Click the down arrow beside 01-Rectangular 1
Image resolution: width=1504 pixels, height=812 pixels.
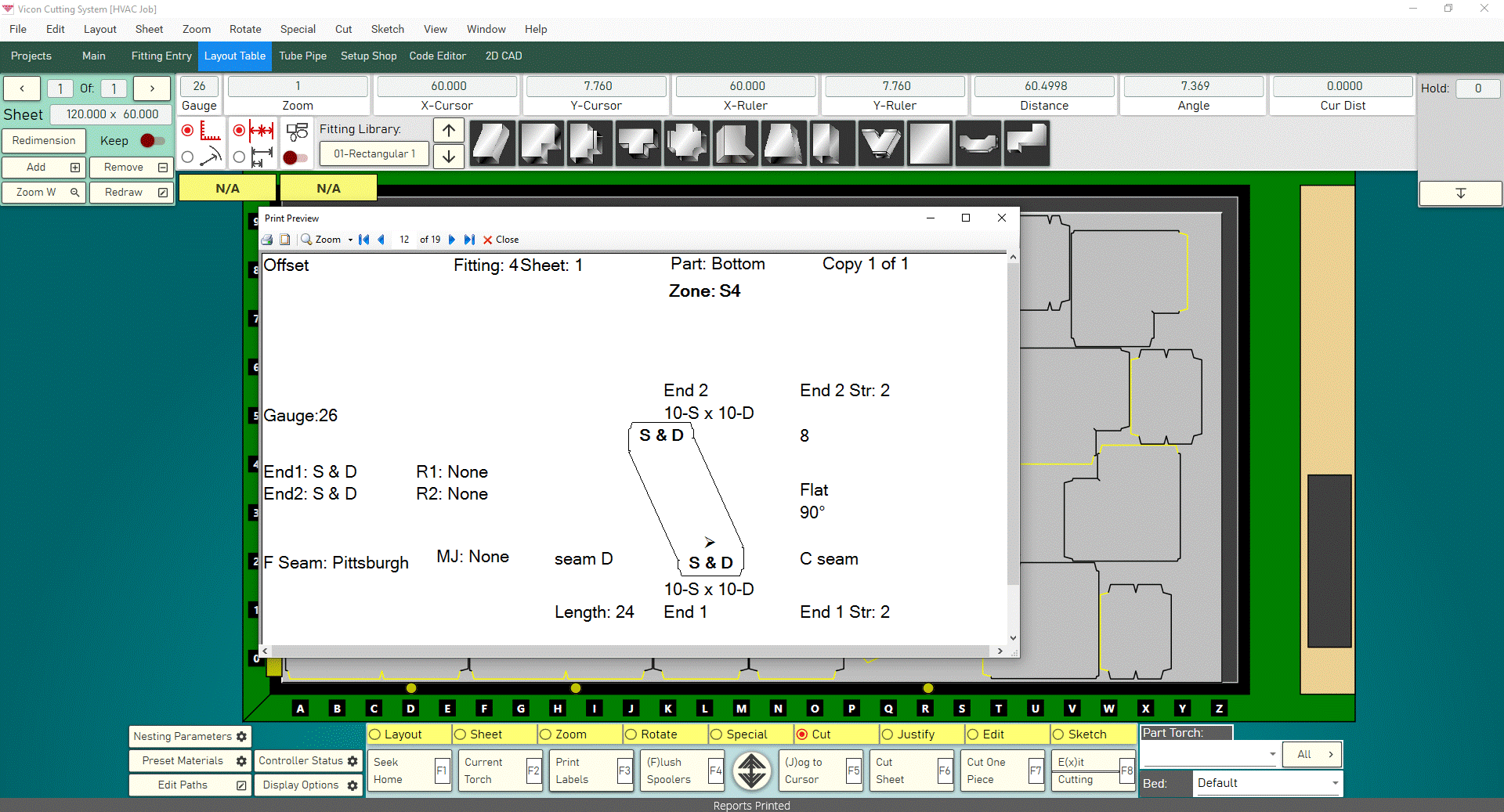click(x=448, y=157)
